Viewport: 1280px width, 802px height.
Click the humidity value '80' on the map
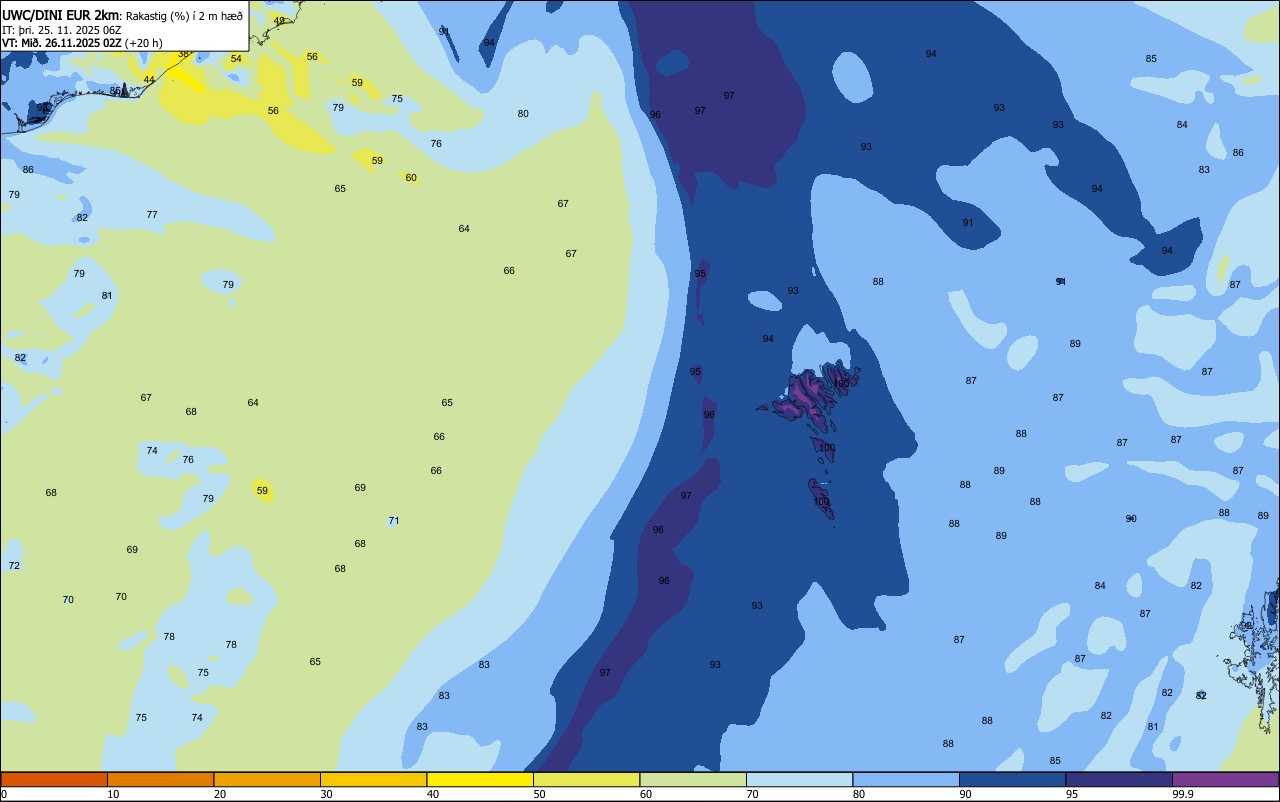pyautogui.click(x=523, y=114)
